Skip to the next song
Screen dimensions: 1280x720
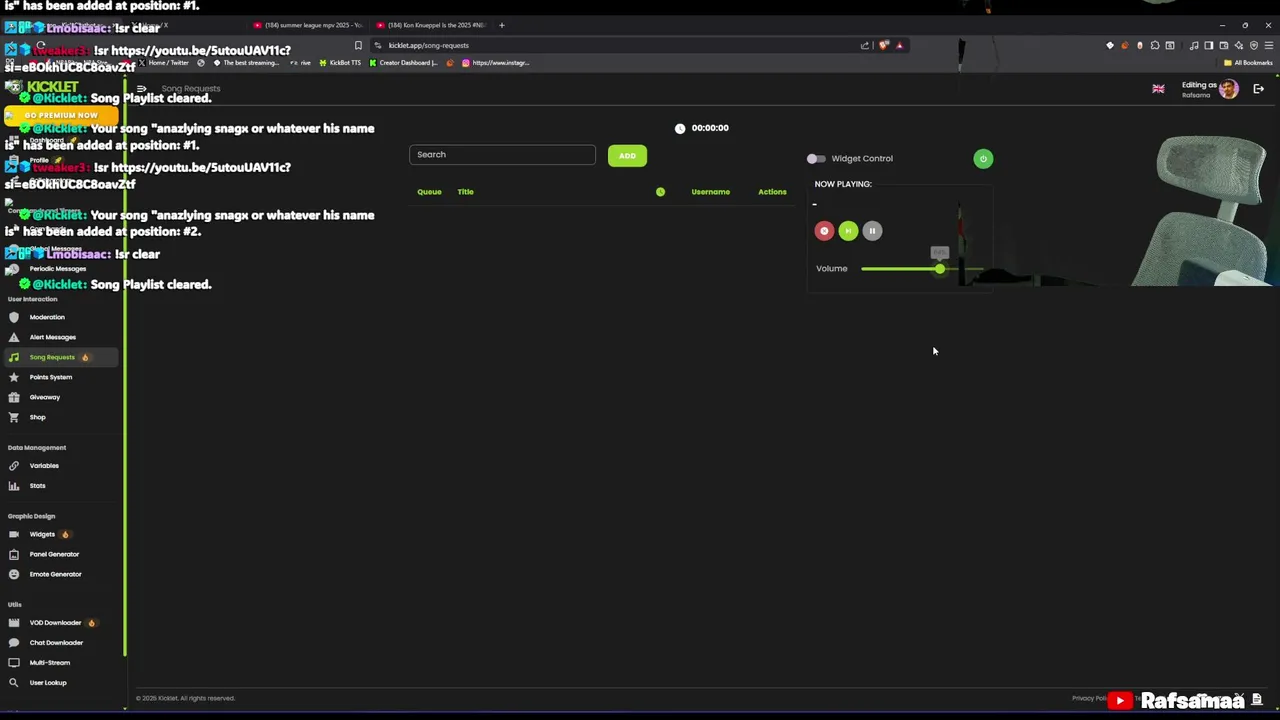coord(848,231)
